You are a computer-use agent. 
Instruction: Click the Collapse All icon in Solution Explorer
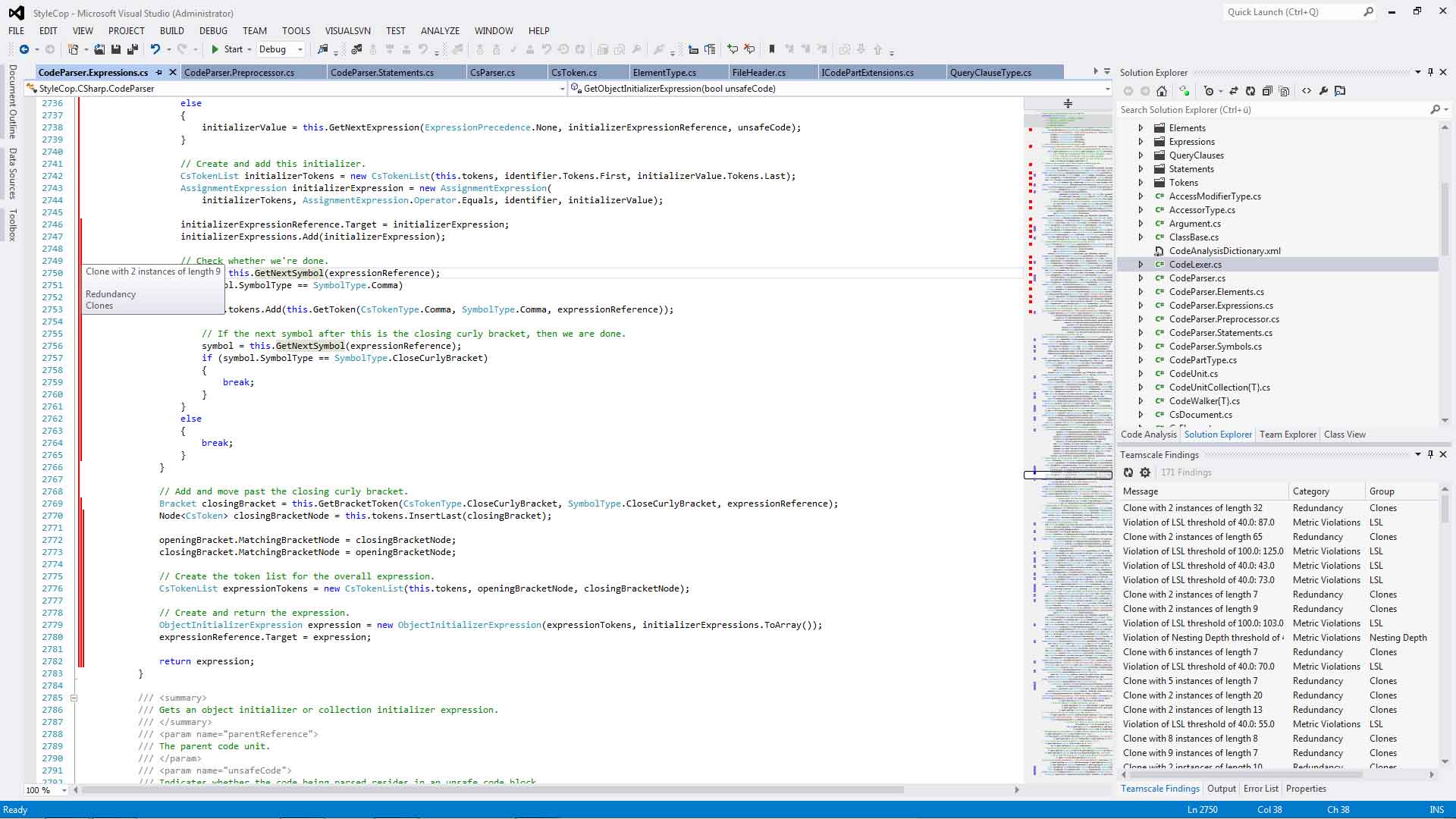tap(1267, 91)
